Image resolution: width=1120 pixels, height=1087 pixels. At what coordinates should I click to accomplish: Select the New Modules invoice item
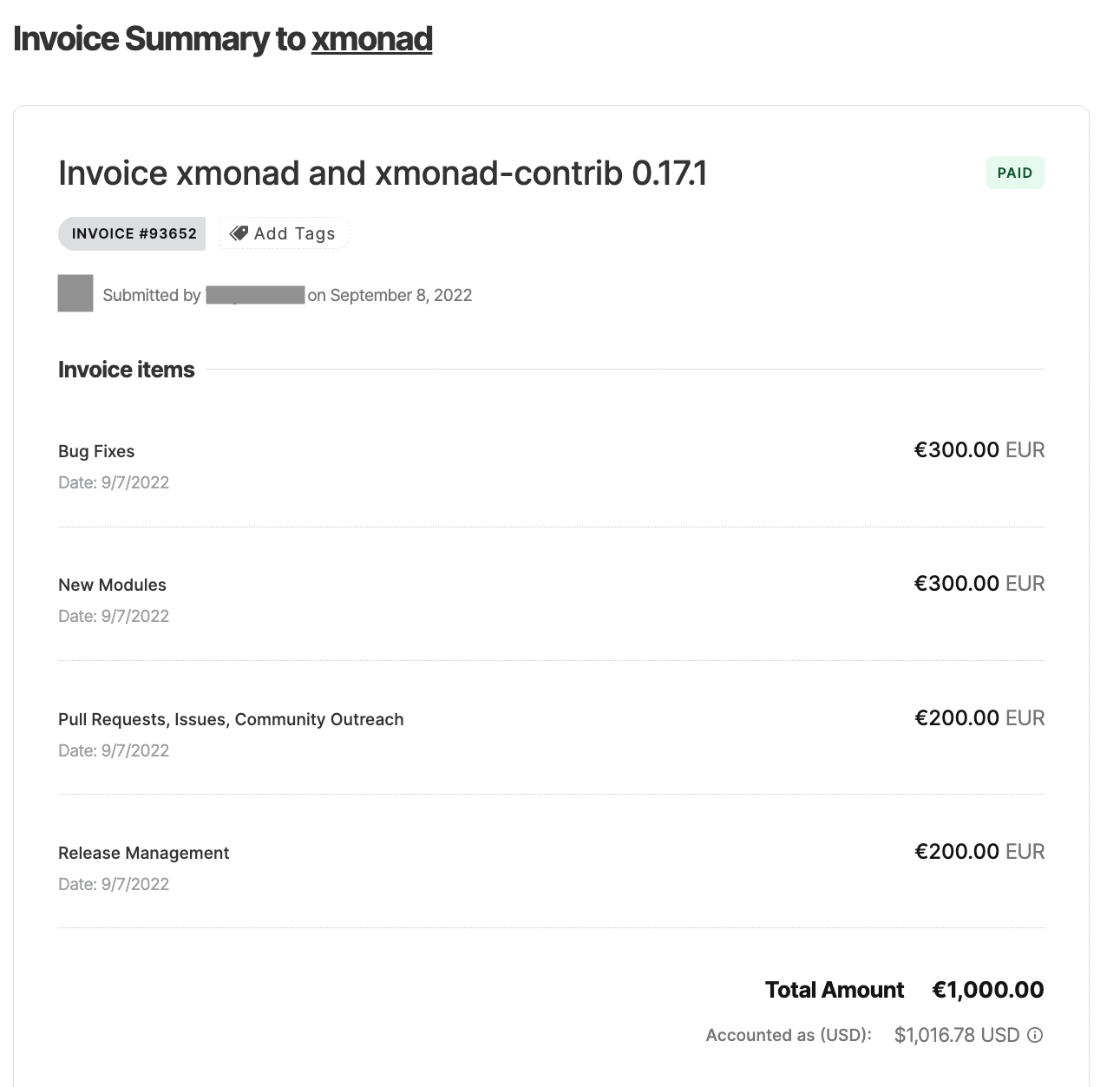pyautogui.click(x=112, y=585)
